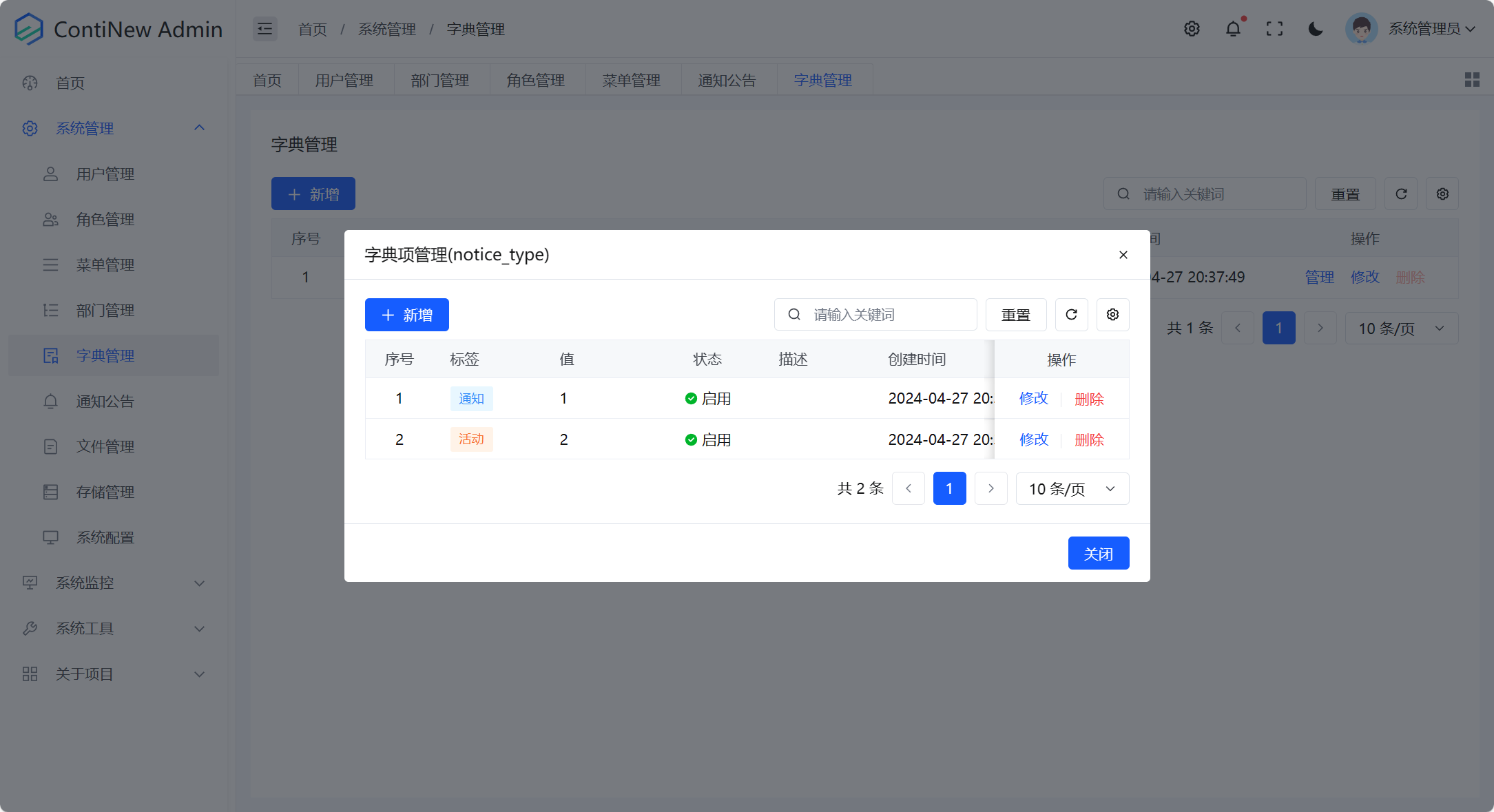Open the 10 条/页 page size dropdown

point(1072,488)
